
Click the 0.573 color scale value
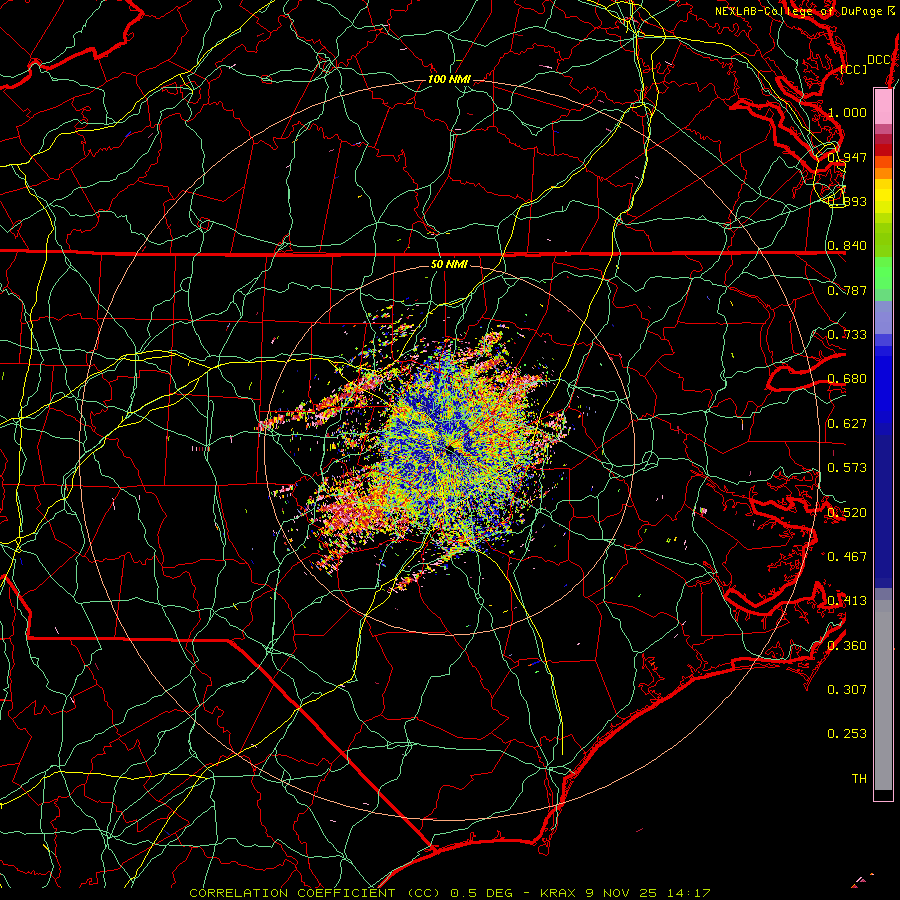coord(847,468)
